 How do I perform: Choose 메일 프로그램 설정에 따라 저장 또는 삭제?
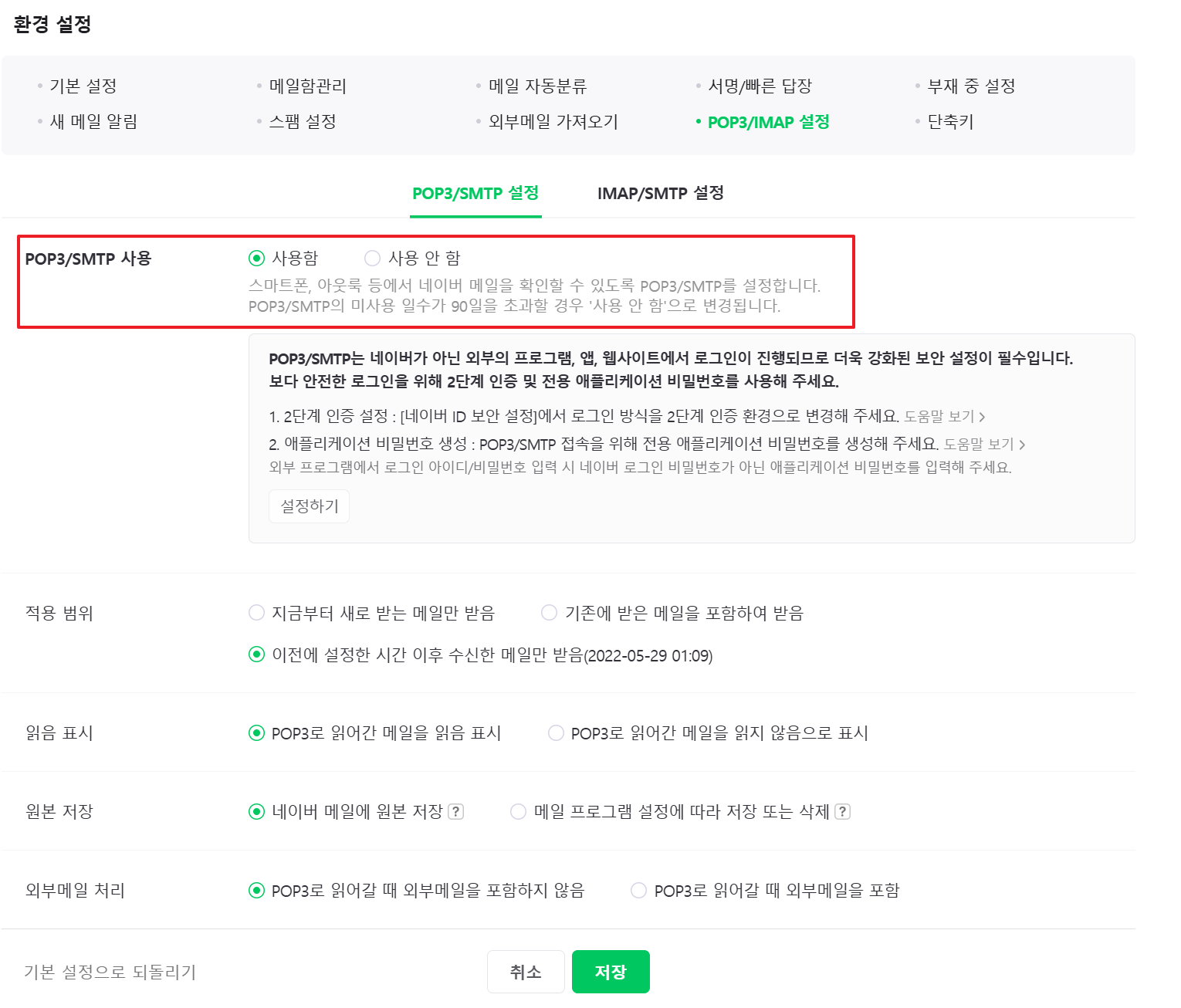click(519, 811)
